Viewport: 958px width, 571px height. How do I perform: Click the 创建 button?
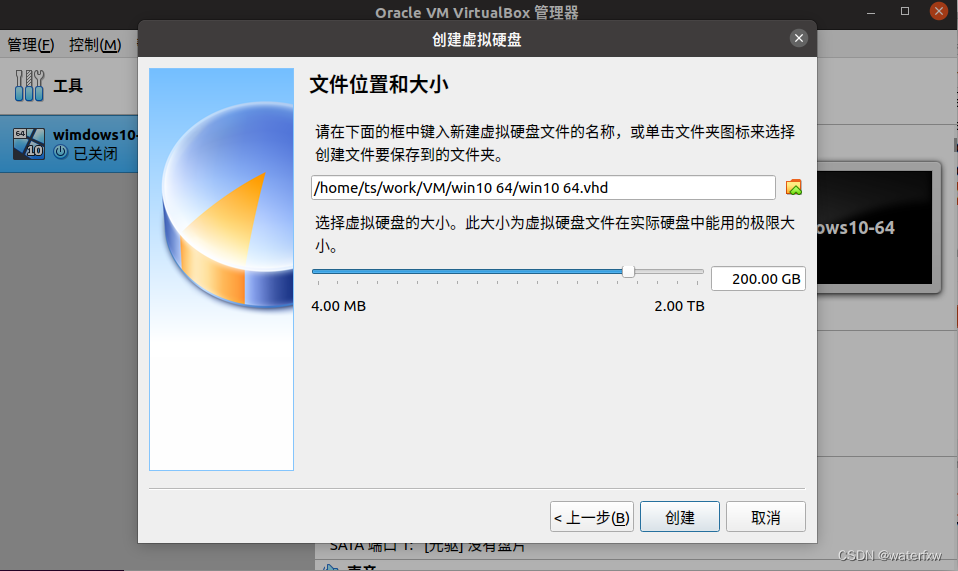pyautogui.click(x=679, y=517)
